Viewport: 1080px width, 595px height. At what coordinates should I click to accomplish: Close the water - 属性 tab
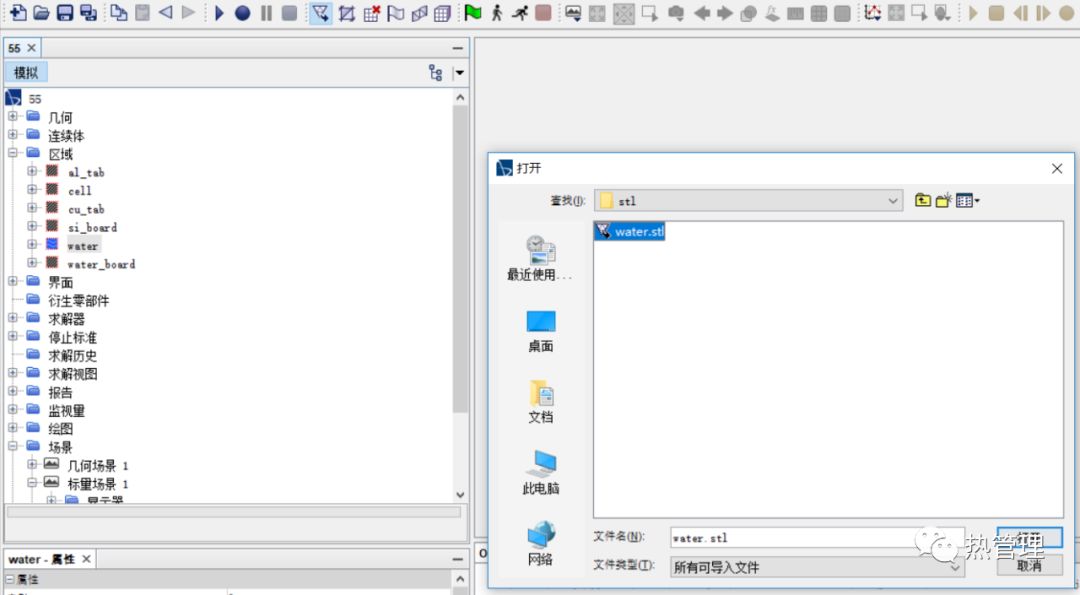tap(86, 559)
